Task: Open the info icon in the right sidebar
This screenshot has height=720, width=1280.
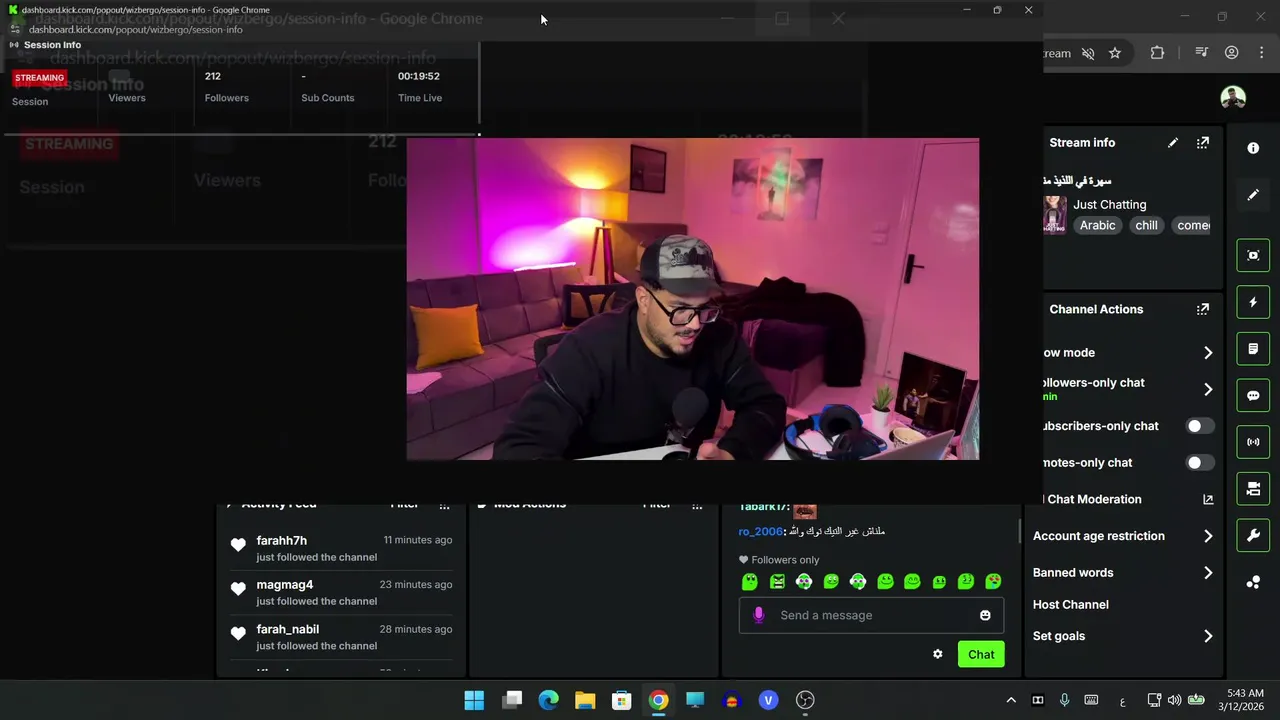Action: 1253,148
